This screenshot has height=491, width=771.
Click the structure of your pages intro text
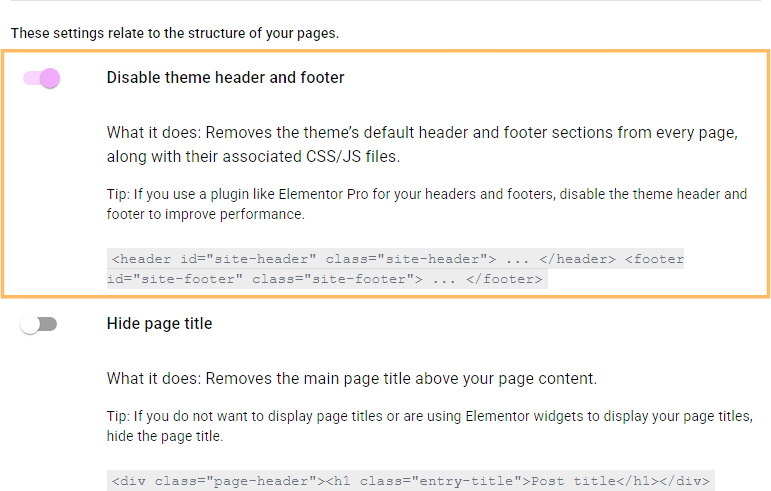click(175, 33)
